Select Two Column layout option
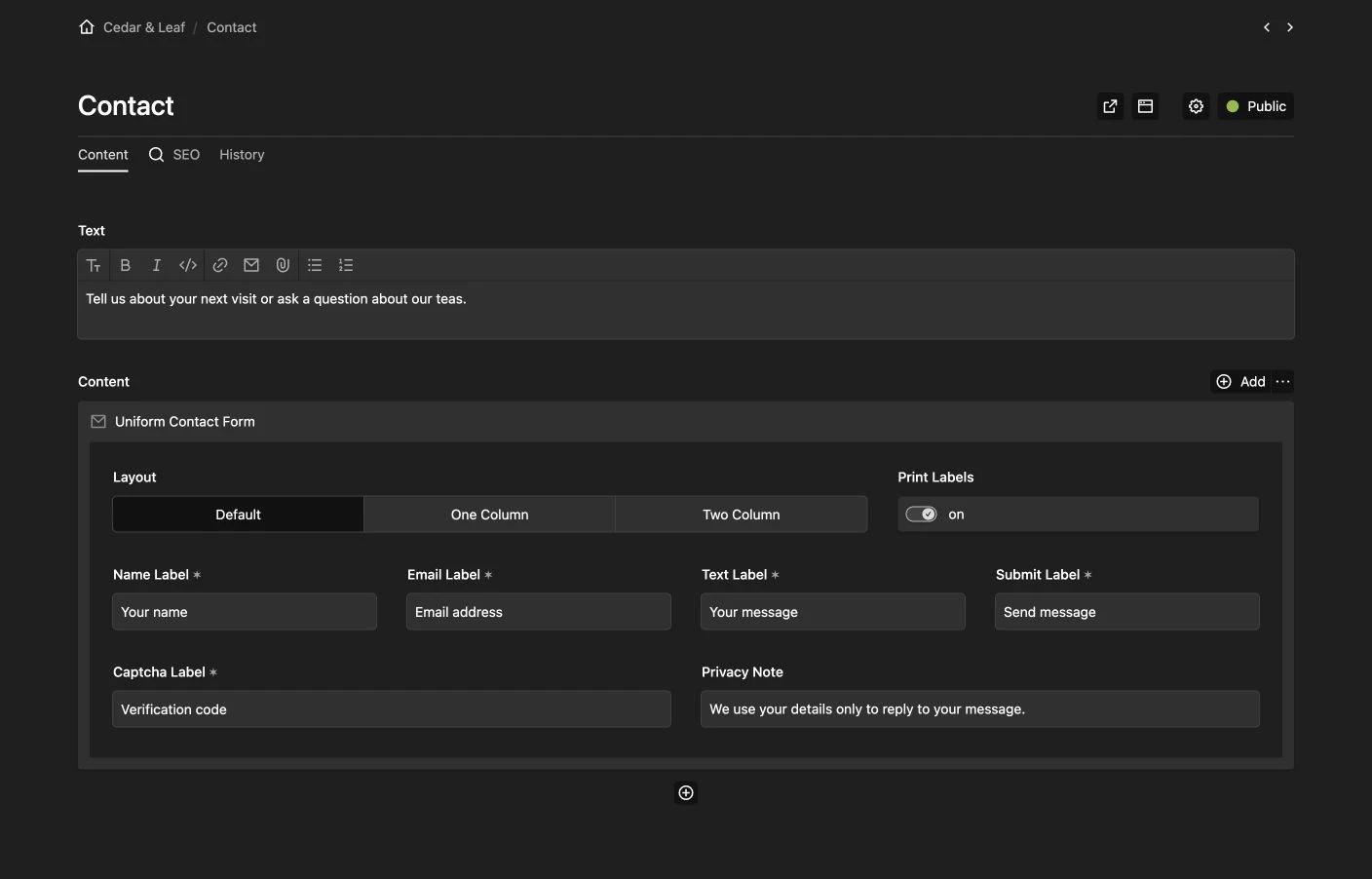 (742, 515)
